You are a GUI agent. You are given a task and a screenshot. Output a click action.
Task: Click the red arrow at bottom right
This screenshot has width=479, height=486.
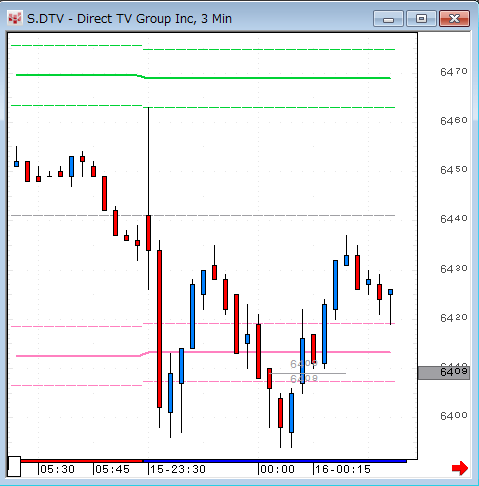(460, 468)
